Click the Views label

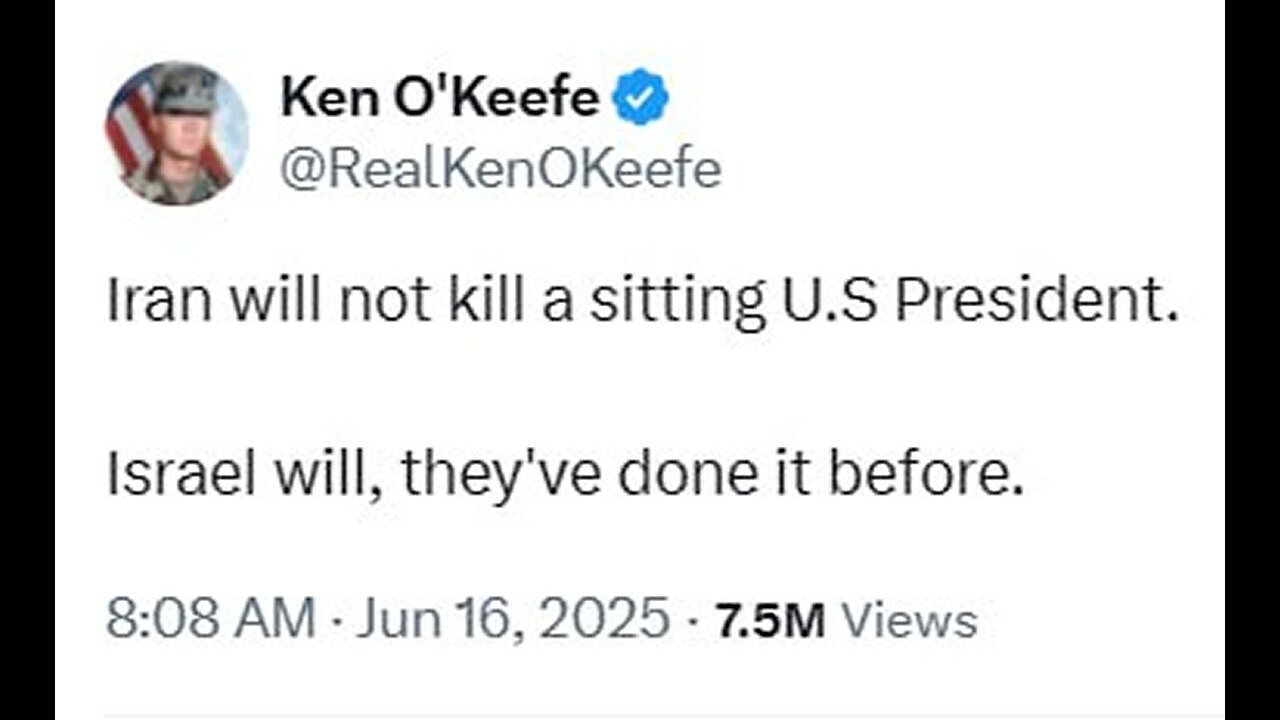click(x=907, y=621)
